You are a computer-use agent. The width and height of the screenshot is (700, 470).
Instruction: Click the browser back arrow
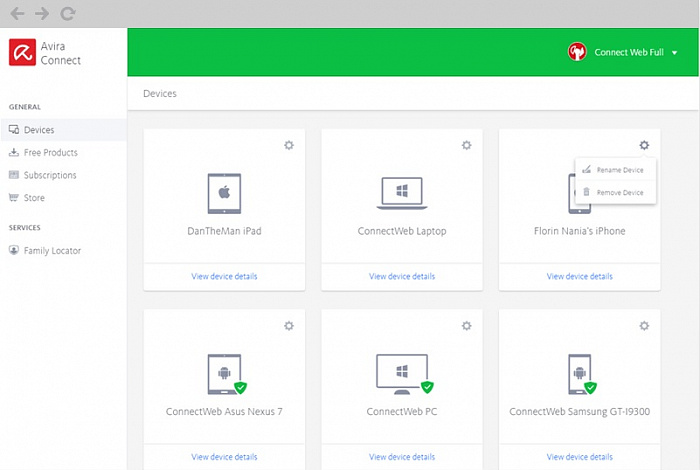click(x=17, y=14)
